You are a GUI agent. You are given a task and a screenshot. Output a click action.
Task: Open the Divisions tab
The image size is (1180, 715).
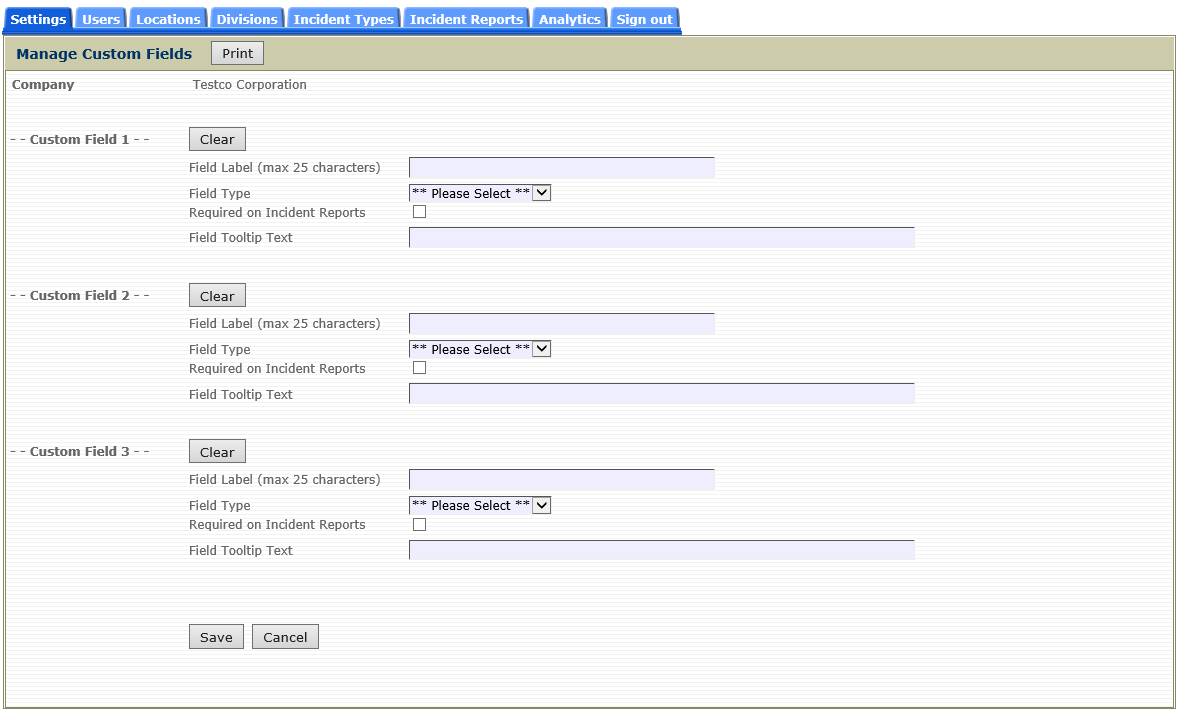click(x=247, y=20)
